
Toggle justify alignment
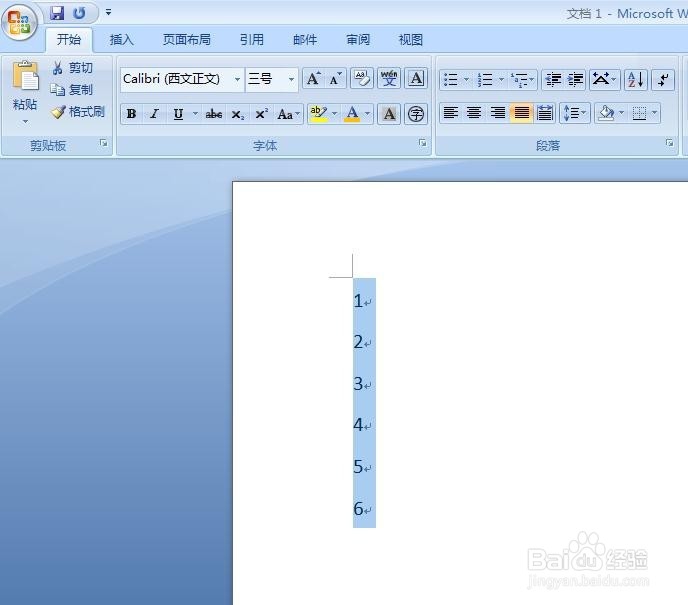pyautogui.click(x=521, y=113)
